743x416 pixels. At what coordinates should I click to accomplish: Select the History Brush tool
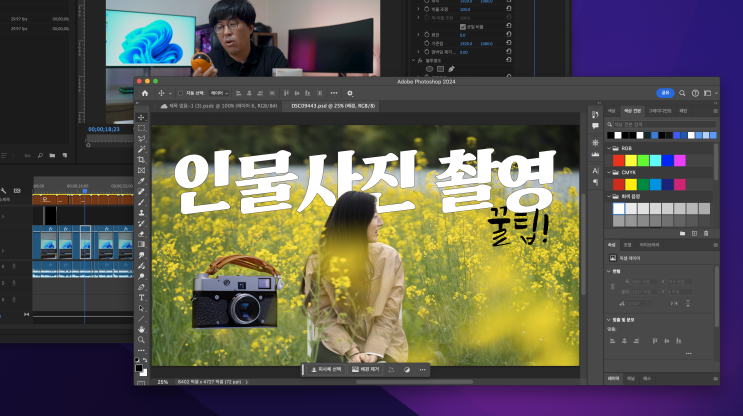[141, 223]
